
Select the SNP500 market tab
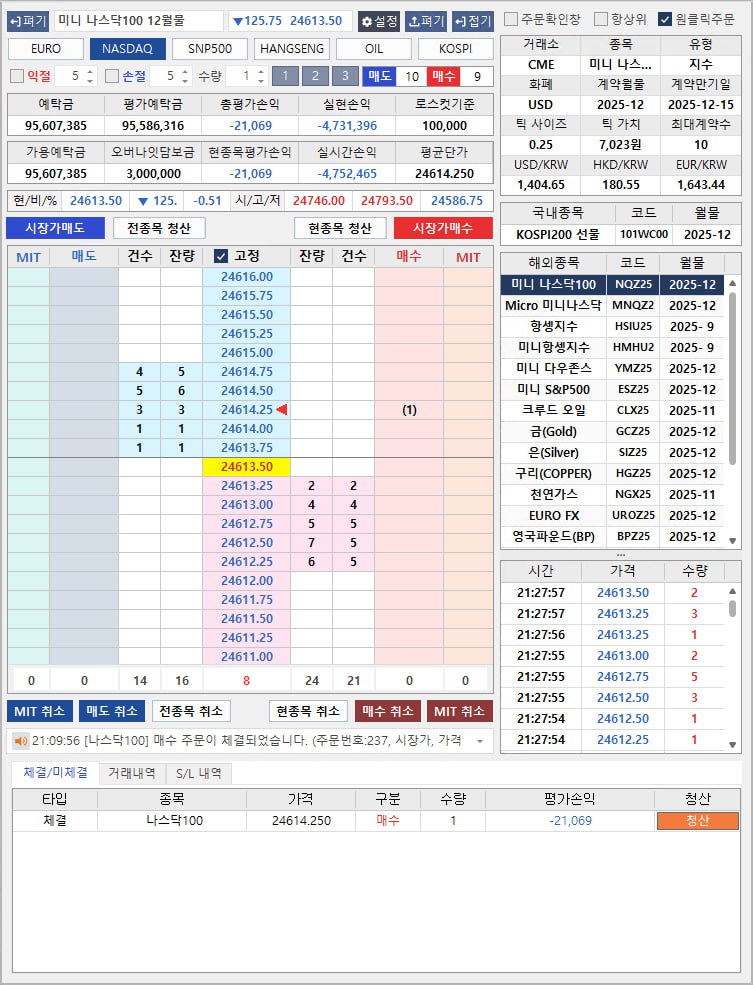tap(210, 49)
